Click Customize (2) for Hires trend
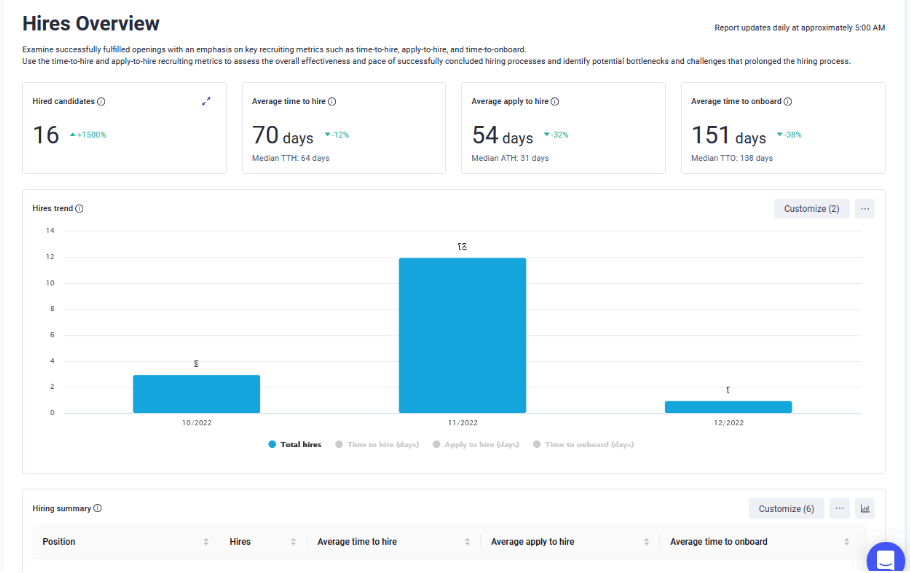This screenshot has height=573, width=910. (x=811, y=209)
